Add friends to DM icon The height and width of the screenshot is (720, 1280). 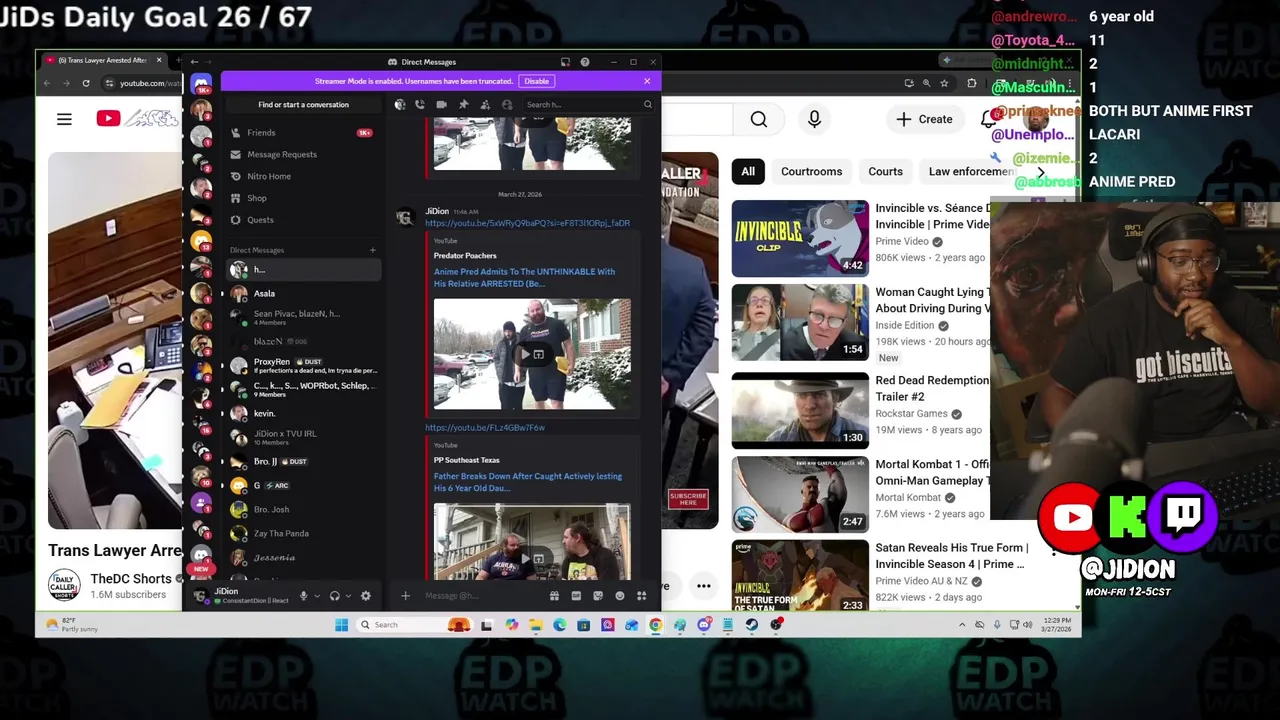[485, 104]
